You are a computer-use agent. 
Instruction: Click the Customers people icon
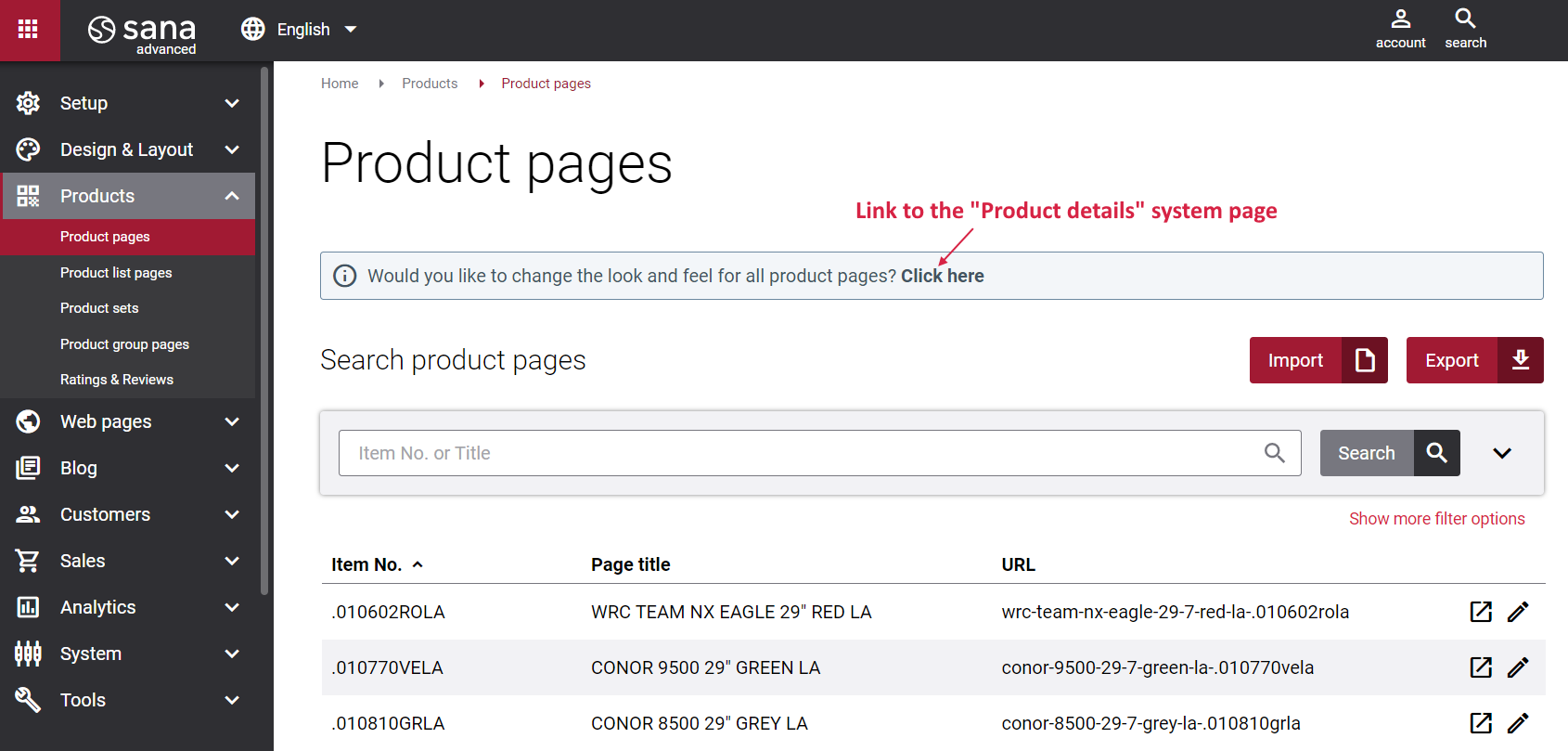pos(28,514)
